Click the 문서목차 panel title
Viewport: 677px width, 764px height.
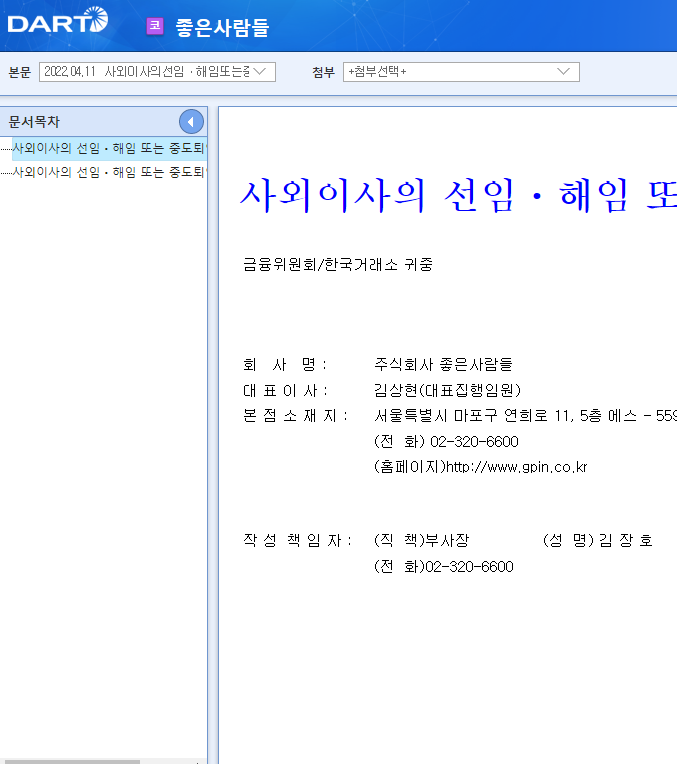(x=34, y=122)
